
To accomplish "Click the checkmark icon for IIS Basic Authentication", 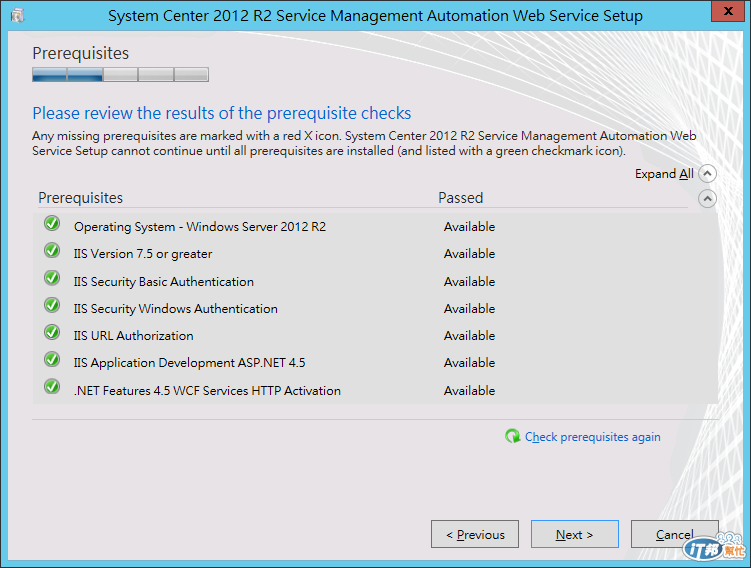I will [52, 279].
